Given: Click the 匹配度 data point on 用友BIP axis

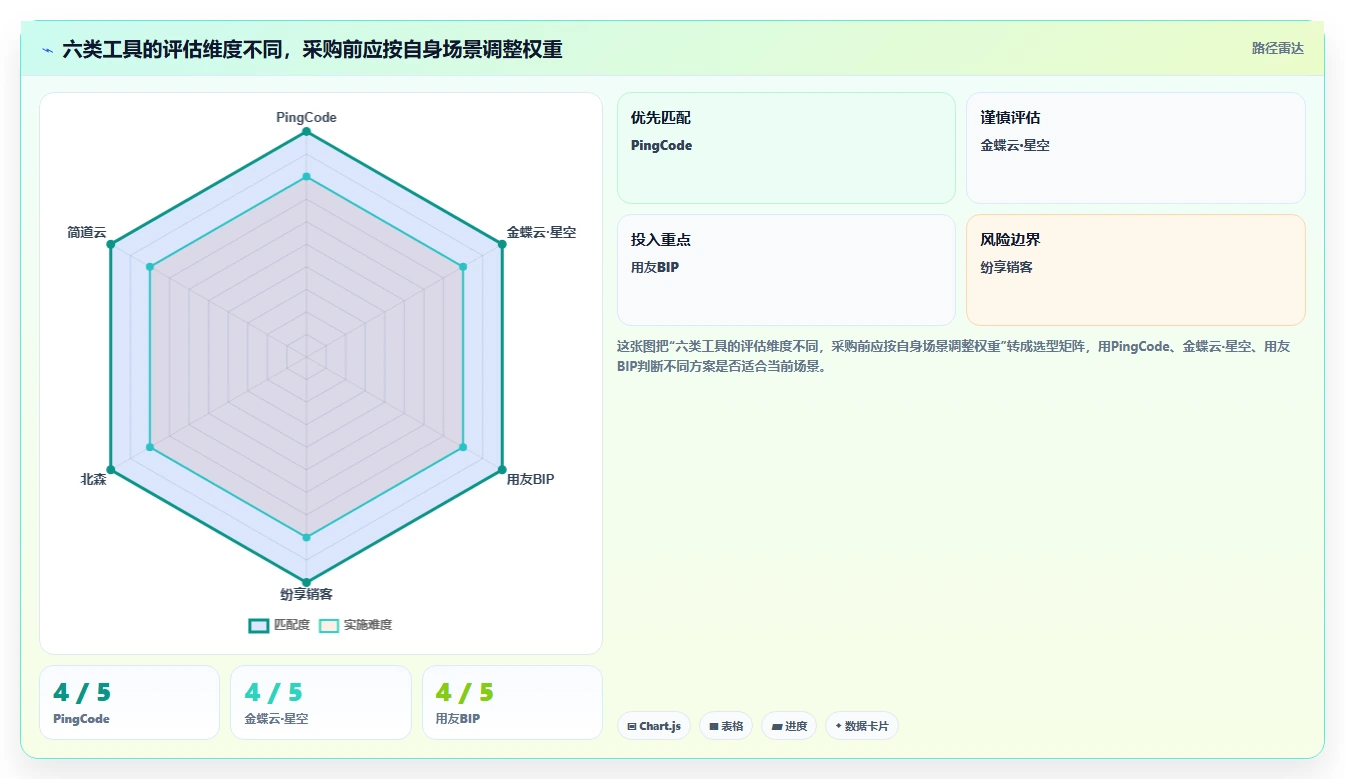Looking at the screenshot, I should pyautogui.click(x=501, y=469).
